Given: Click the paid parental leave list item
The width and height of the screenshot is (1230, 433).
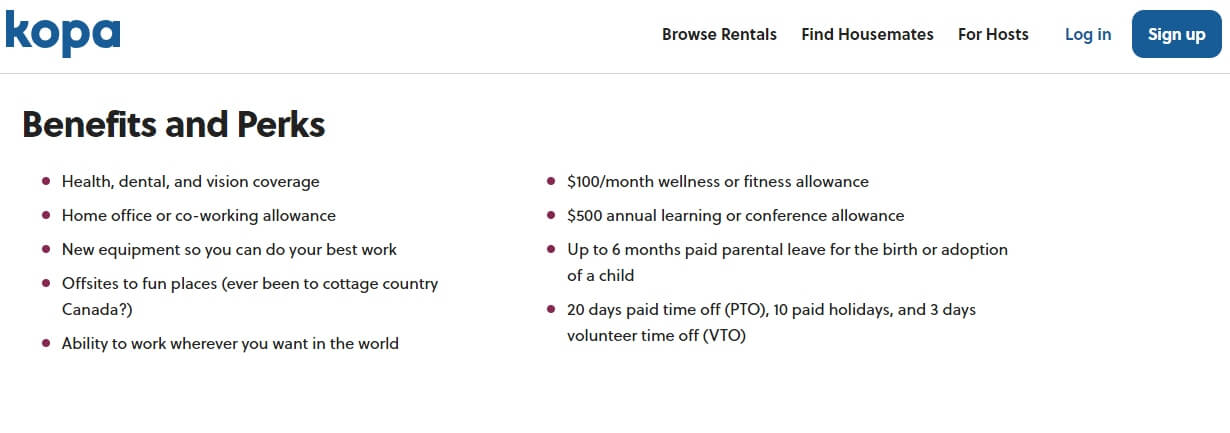Looking at the screenshot, I should tap(787, 262).
